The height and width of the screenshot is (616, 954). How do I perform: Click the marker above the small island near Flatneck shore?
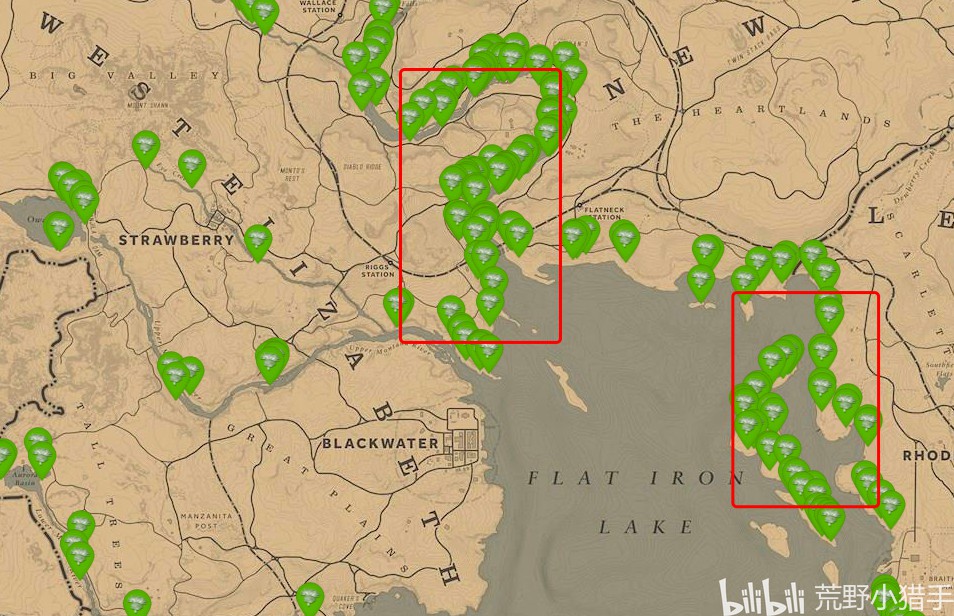tap(701, 282)
